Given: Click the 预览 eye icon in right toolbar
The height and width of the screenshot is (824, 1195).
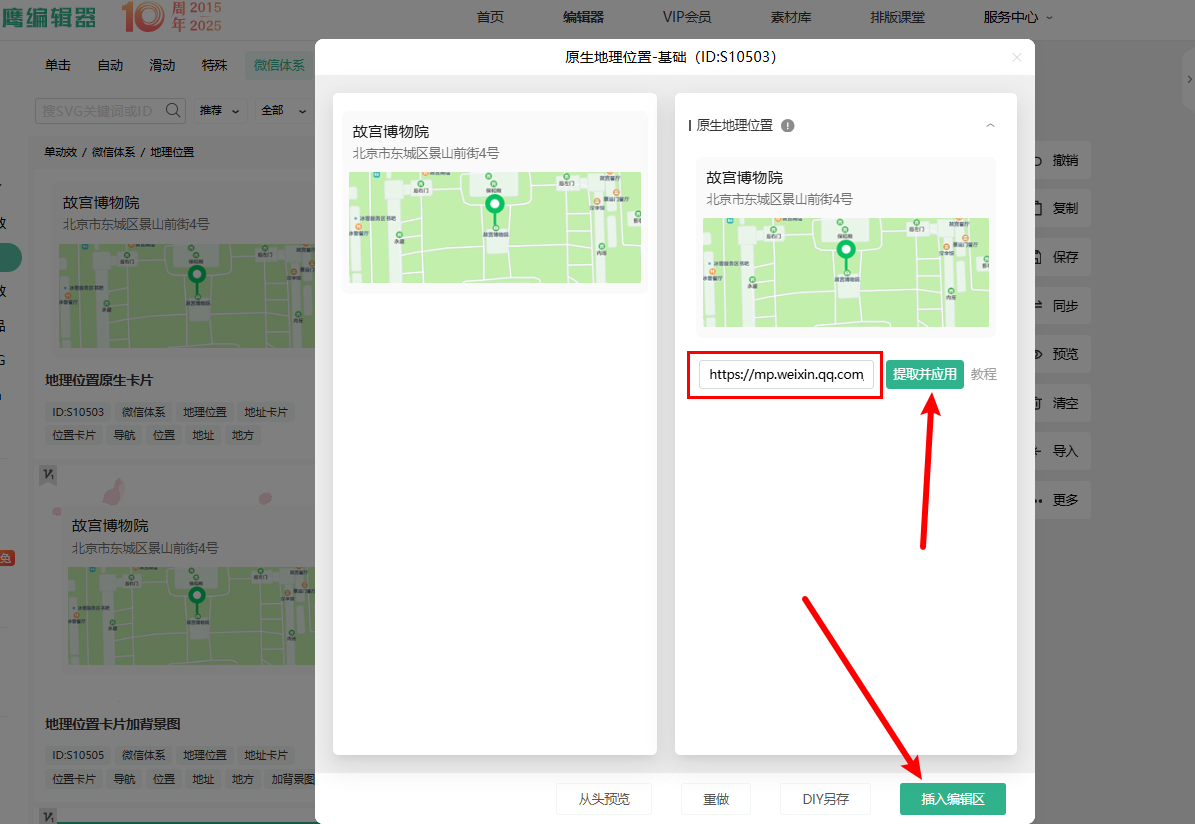Looking at the screenshot, I should point(1038,354).
